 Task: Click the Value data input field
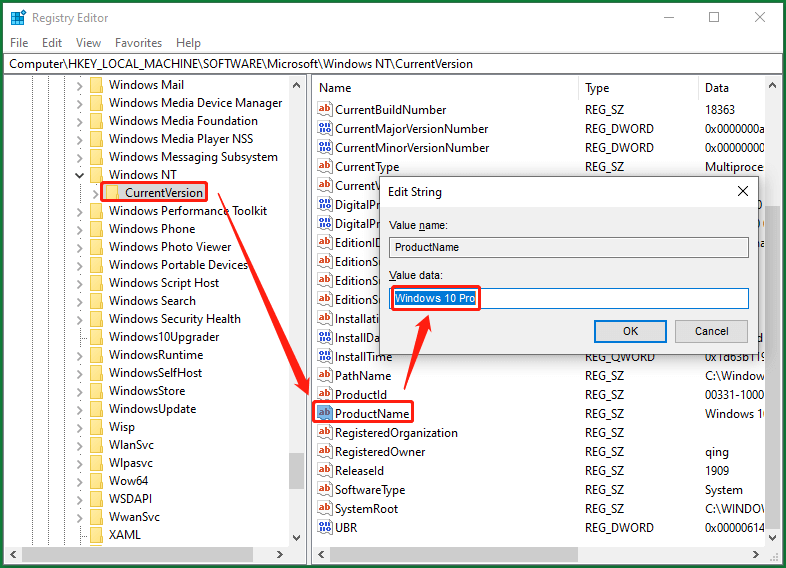tap(569, 298)
